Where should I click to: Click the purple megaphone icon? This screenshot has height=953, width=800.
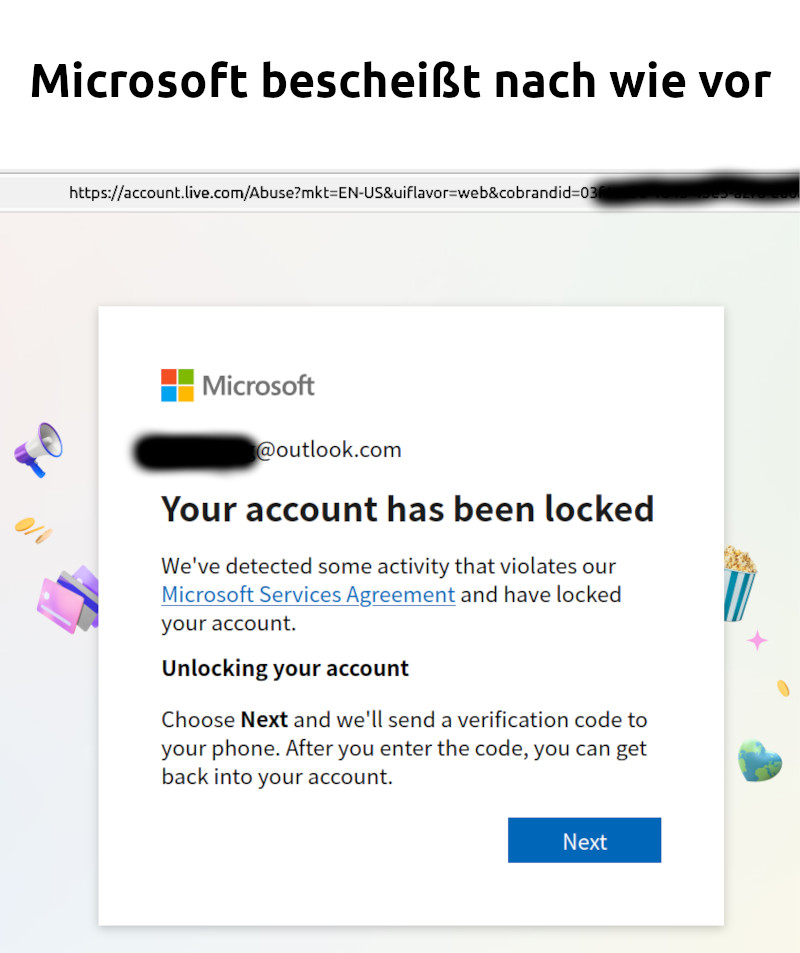[39, 450]
